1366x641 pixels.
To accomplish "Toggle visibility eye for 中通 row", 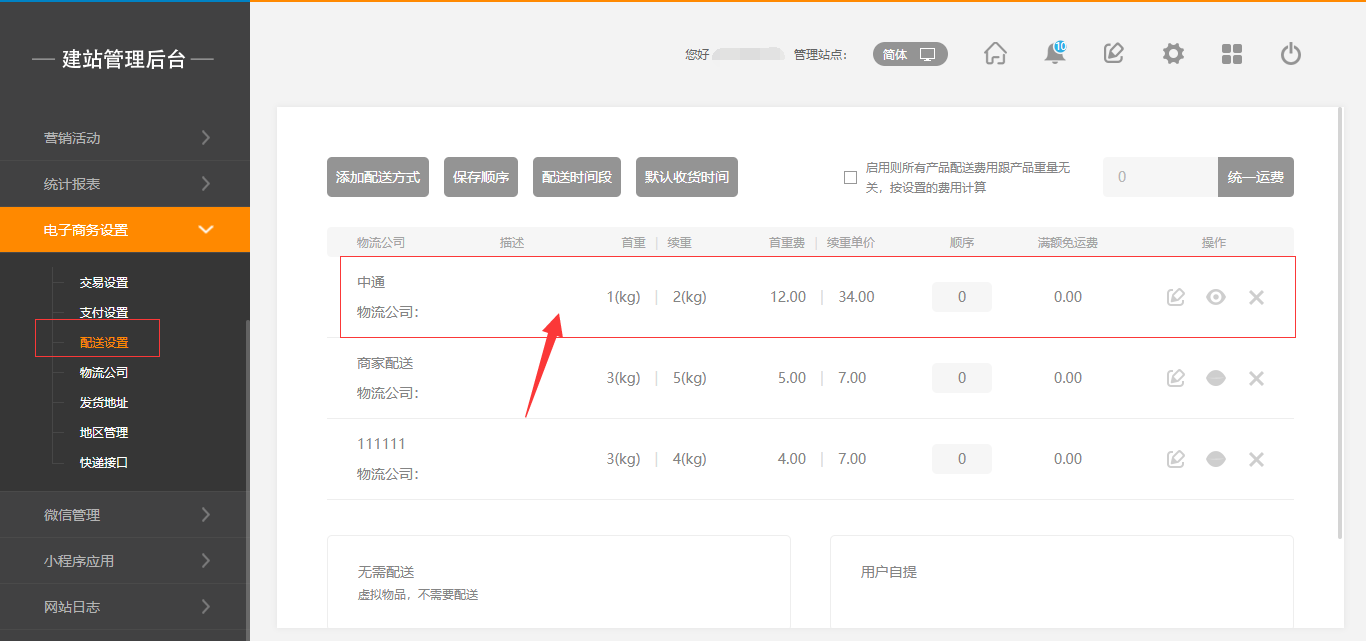I will [1216, 297].
